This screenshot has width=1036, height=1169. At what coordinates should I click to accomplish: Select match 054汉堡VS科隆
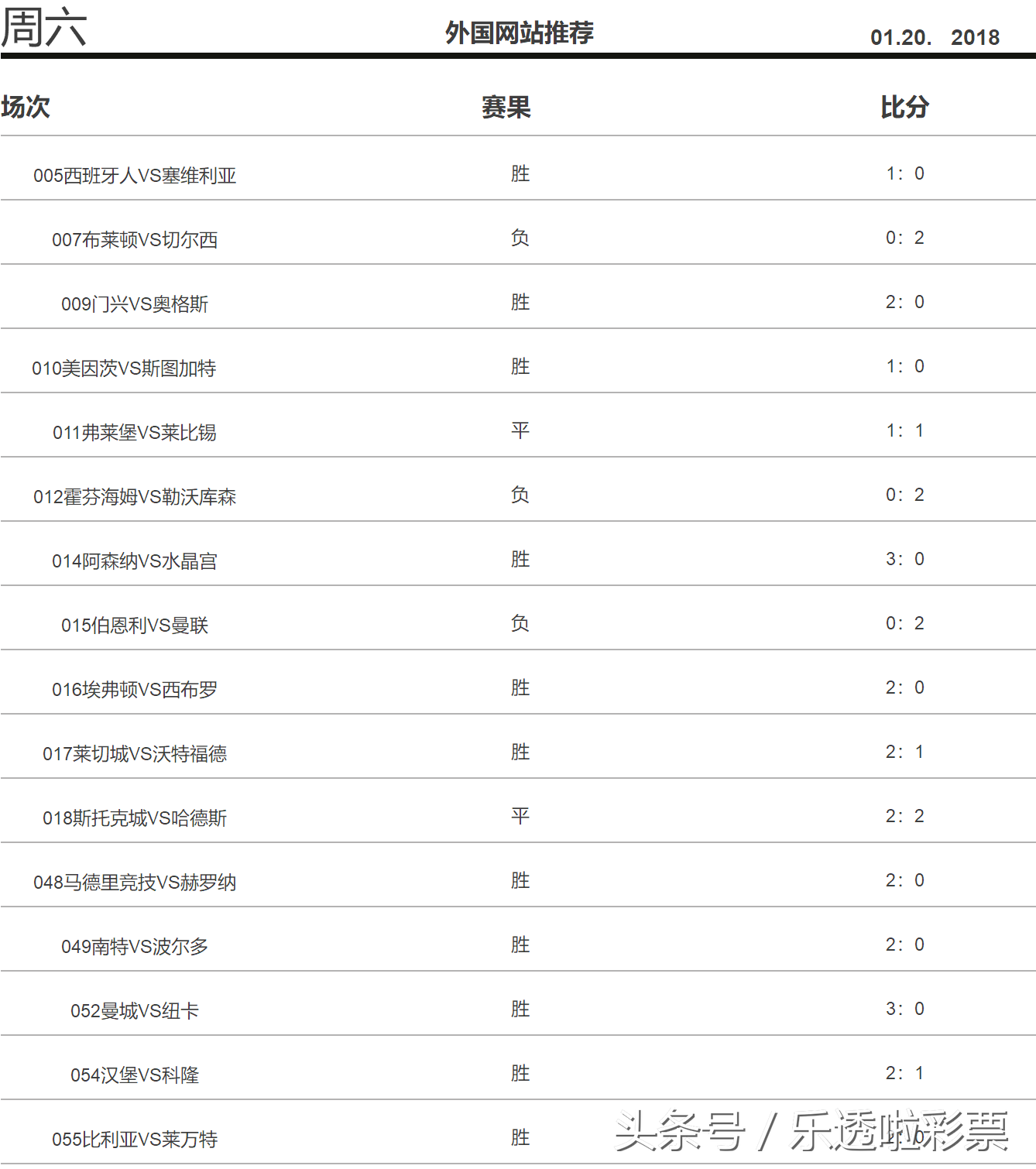click(135, 1075)
